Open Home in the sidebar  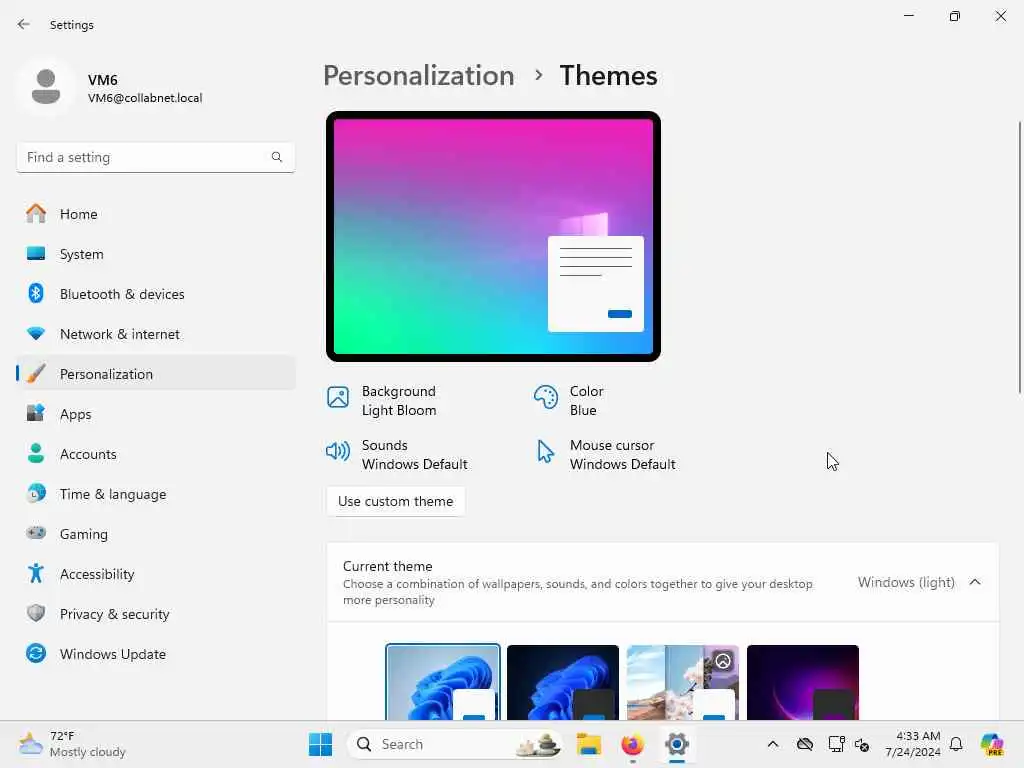pyautogui.click(x=155, y=214)
